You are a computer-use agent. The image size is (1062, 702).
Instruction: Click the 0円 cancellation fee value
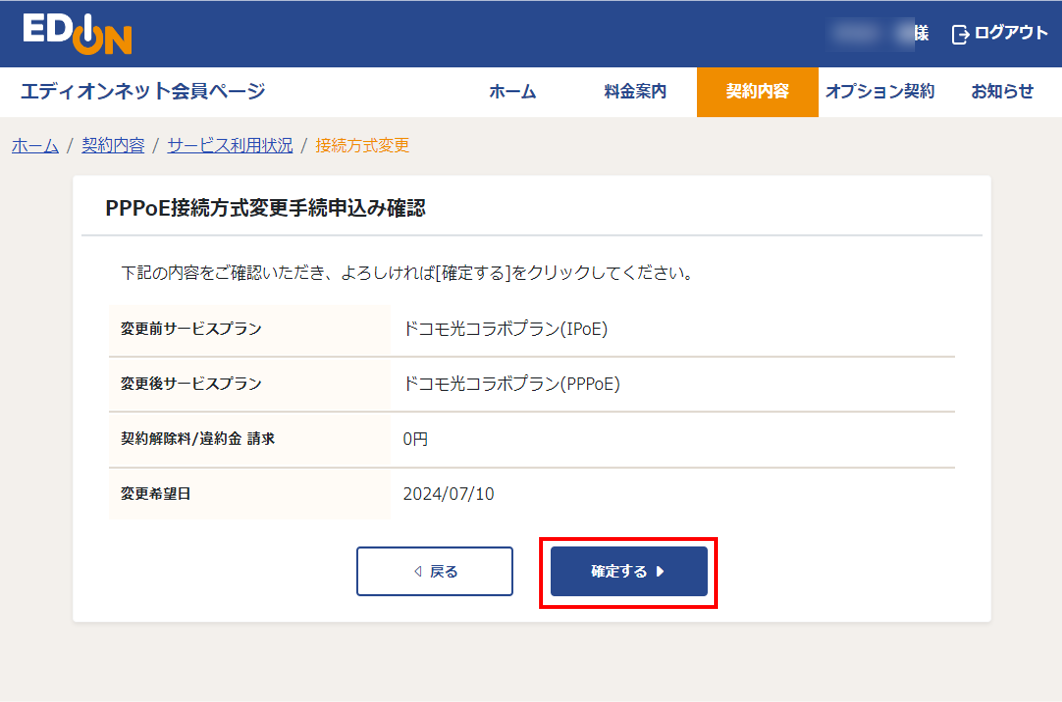[x=415, y=438]
